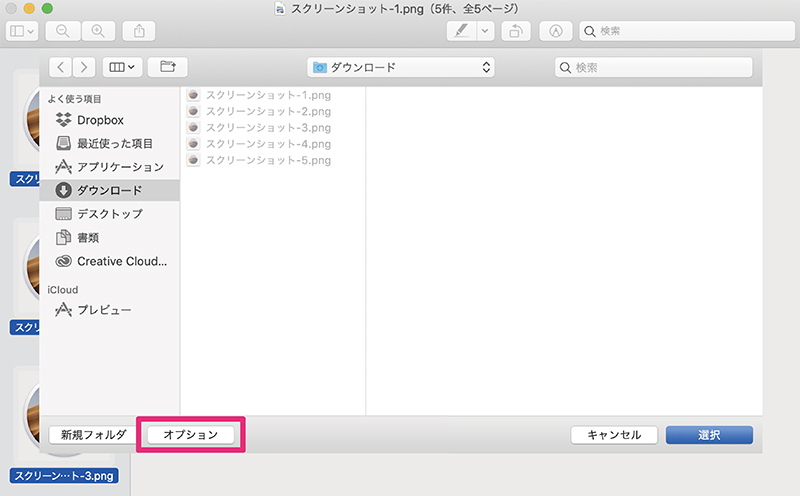The height and width of the screenshot is (496, 800).
Task: Click the Preview app icon under iCloud
Action: [63, 310]
